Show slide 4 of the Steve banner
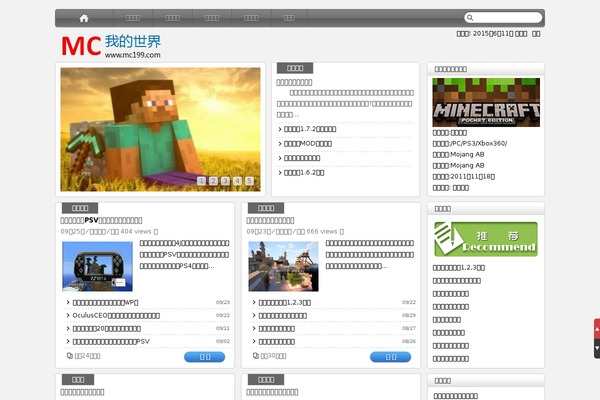This screenshot has height=400, width=600. (237, 181)
